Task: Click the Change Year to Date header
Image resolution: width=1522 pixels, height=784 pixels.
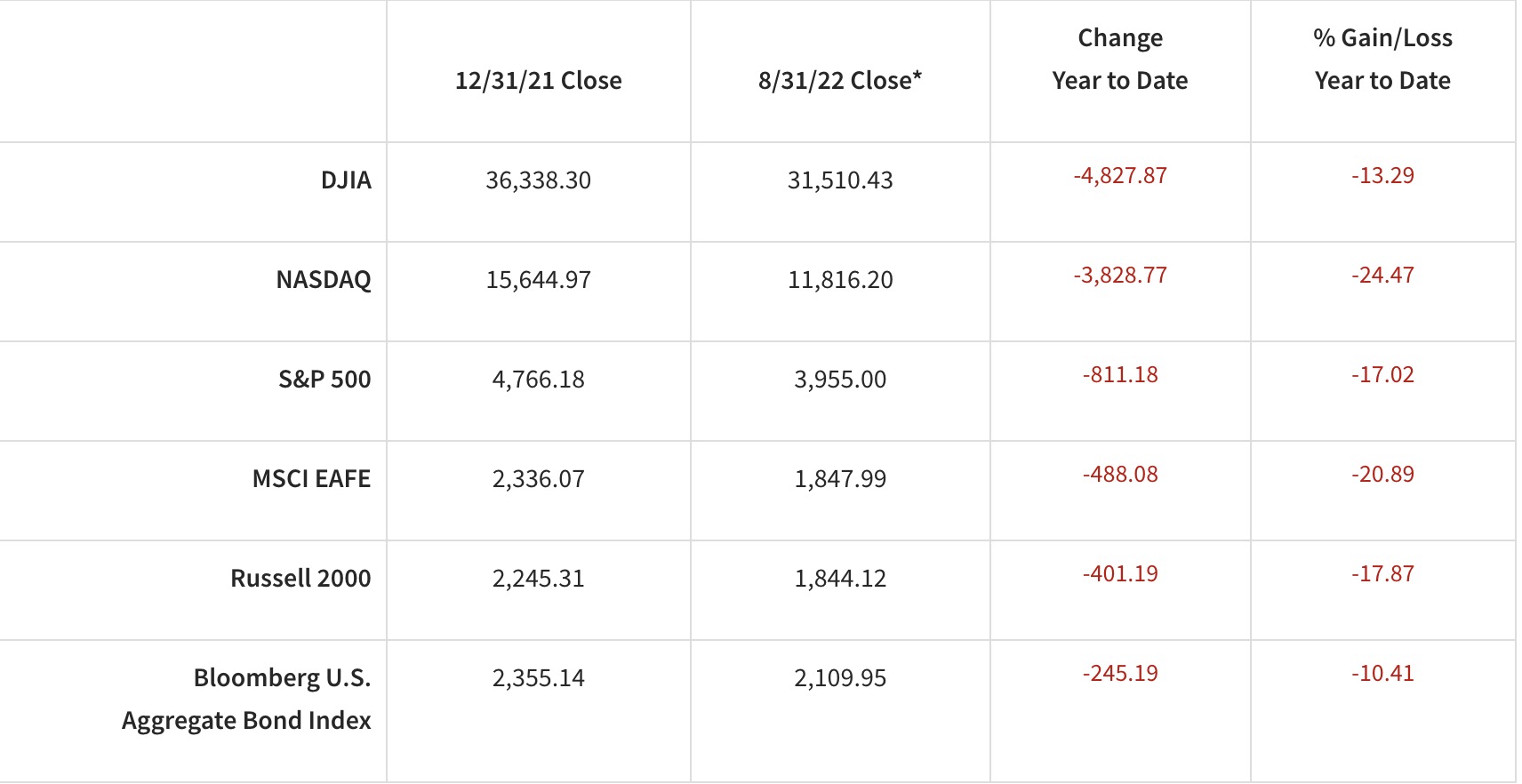Action: (1119, 60)
